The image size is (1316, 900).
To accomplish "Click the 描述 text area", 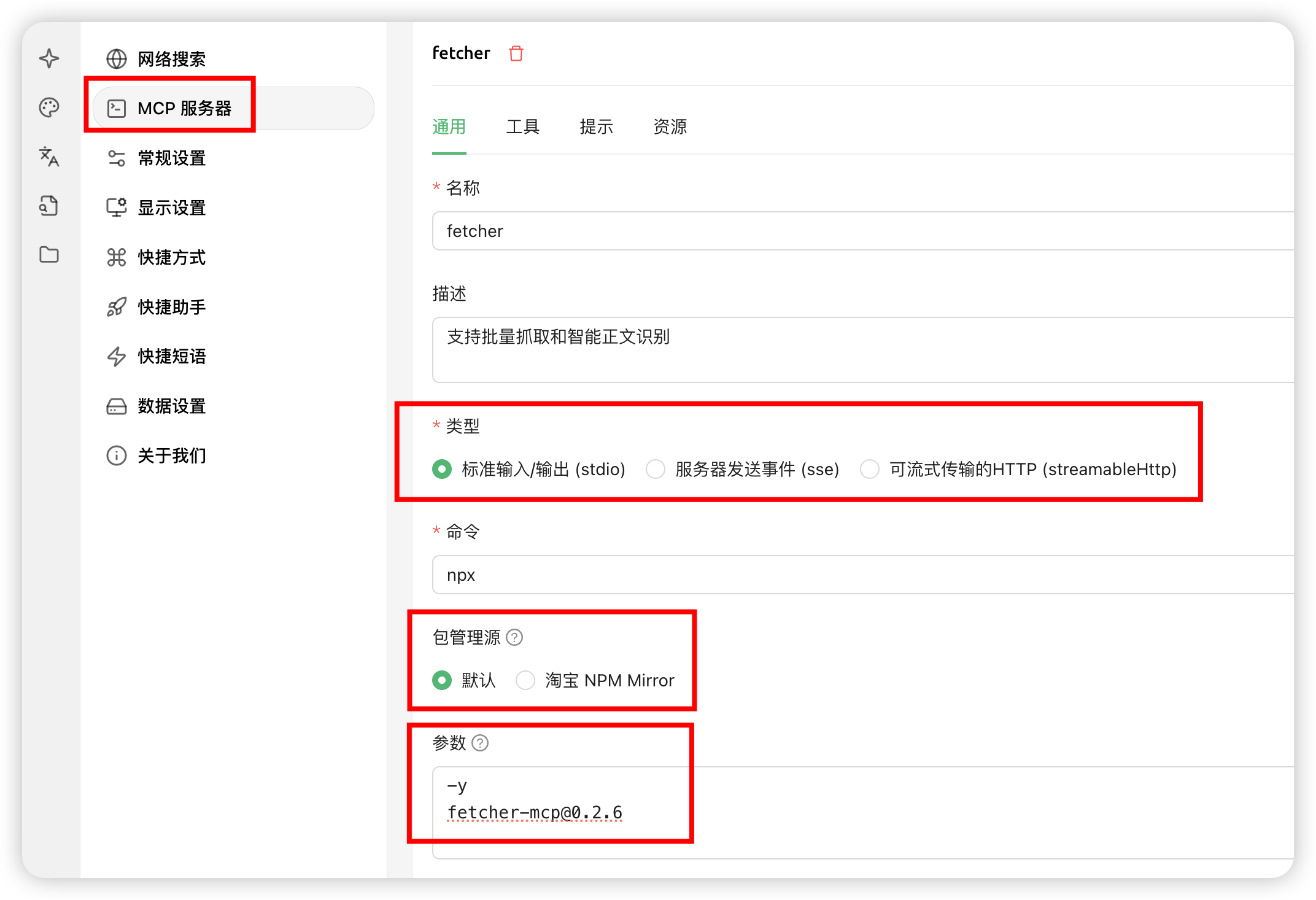I will pos(863,350).
